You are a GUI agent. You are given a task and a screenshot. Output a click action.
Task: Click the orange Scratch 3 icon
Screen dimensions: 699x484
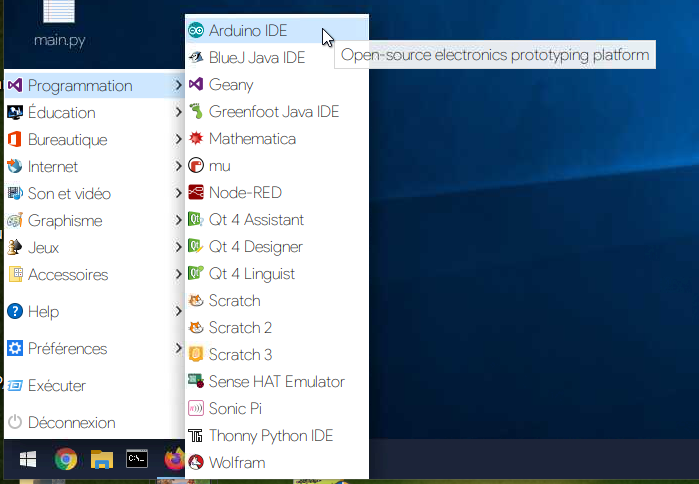point(196,354)
